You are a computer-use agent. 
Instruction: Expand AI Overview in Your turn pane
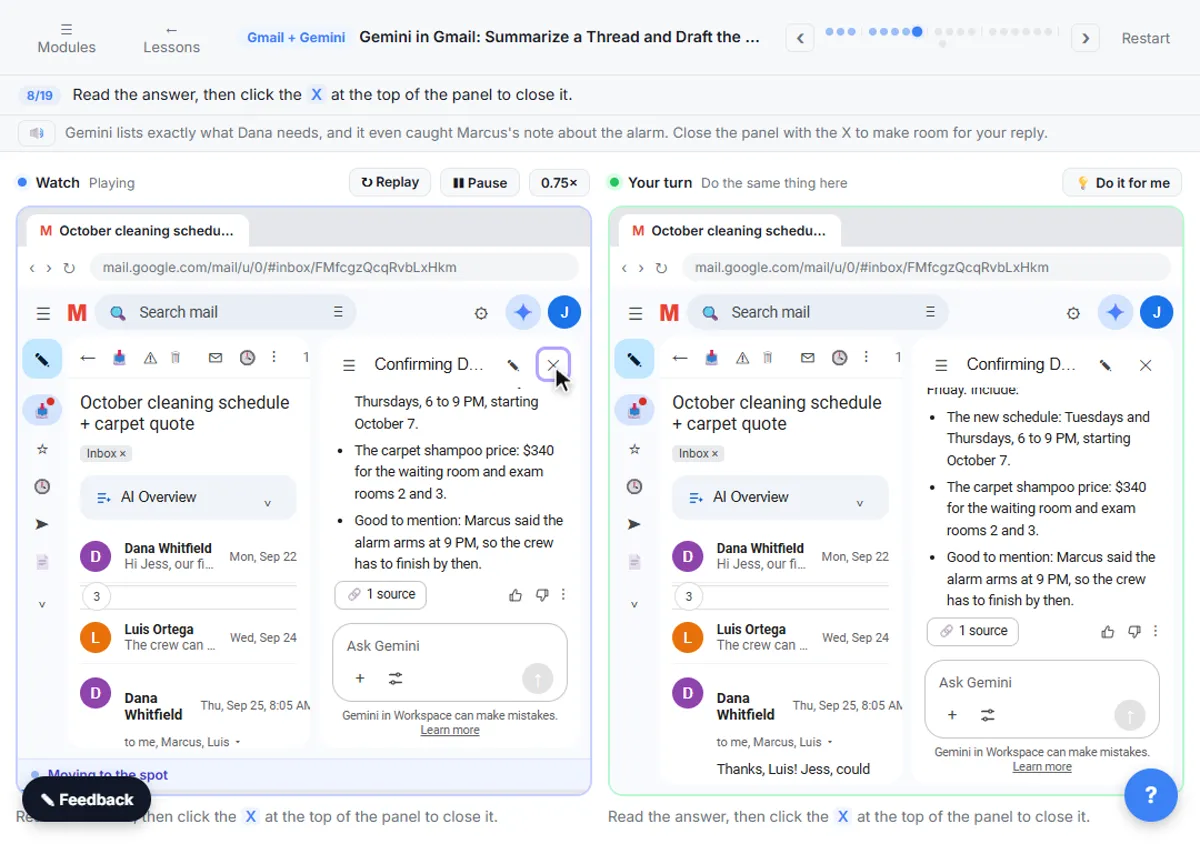[780, 497]
